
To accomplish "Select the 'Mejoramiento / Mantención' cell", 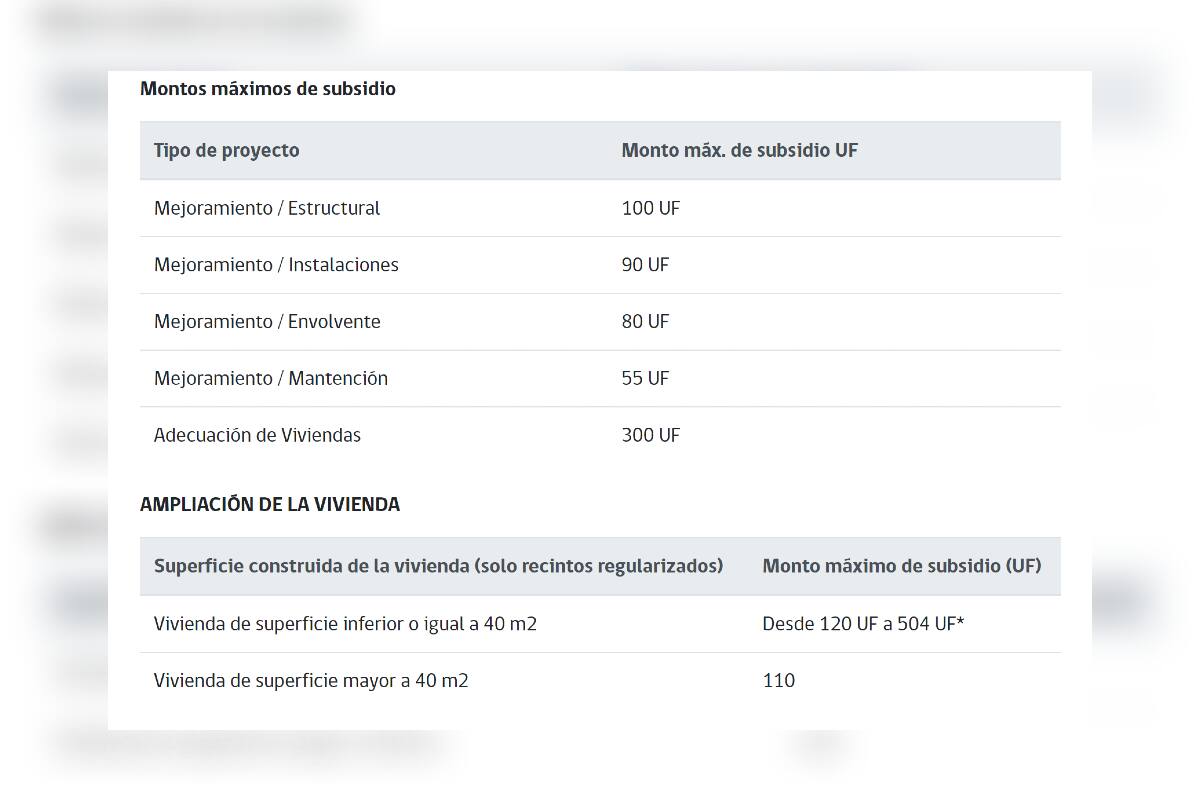I will pyautogui.click(x=271, y=379).
